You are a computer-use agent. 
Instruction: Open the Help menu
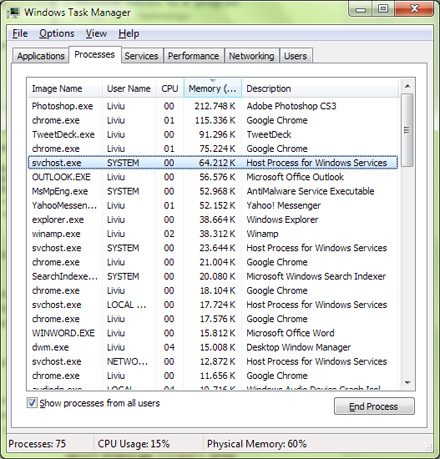[129, 33]
